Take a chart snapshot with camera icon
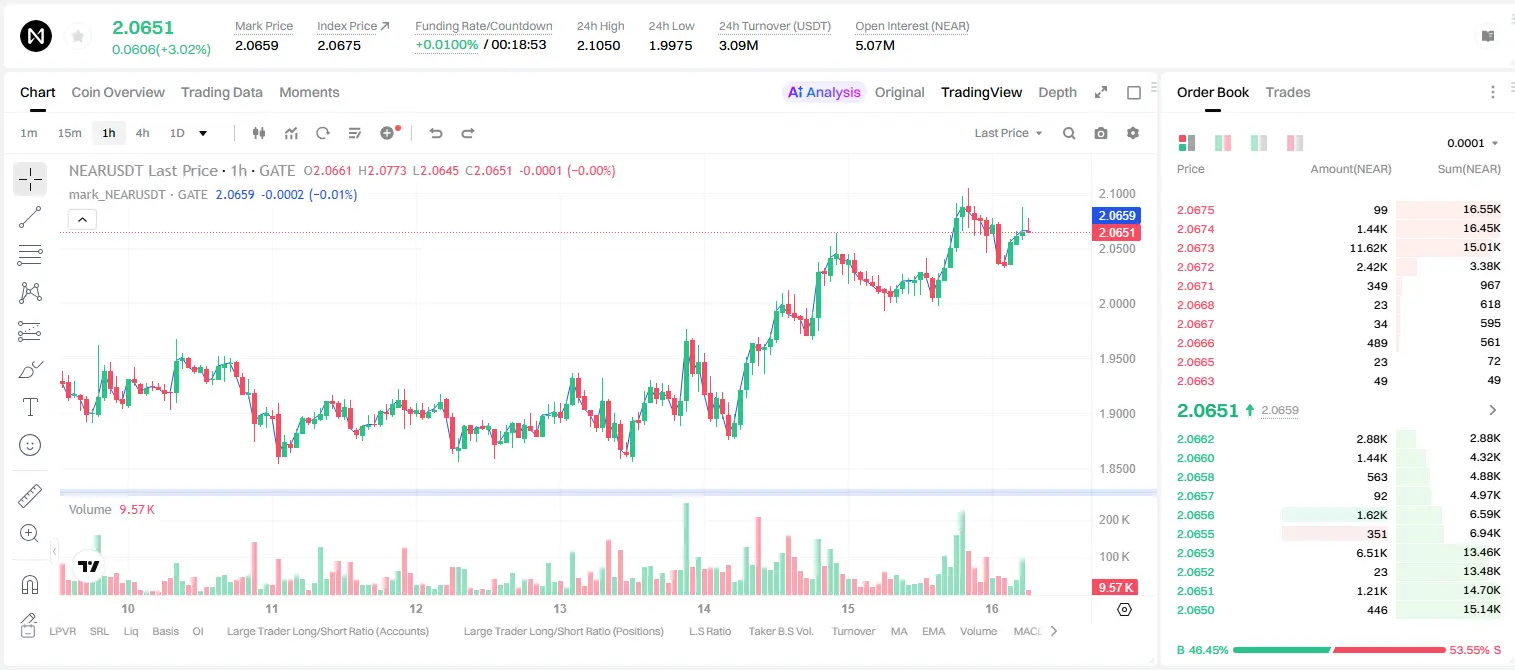 (1101, 133)
